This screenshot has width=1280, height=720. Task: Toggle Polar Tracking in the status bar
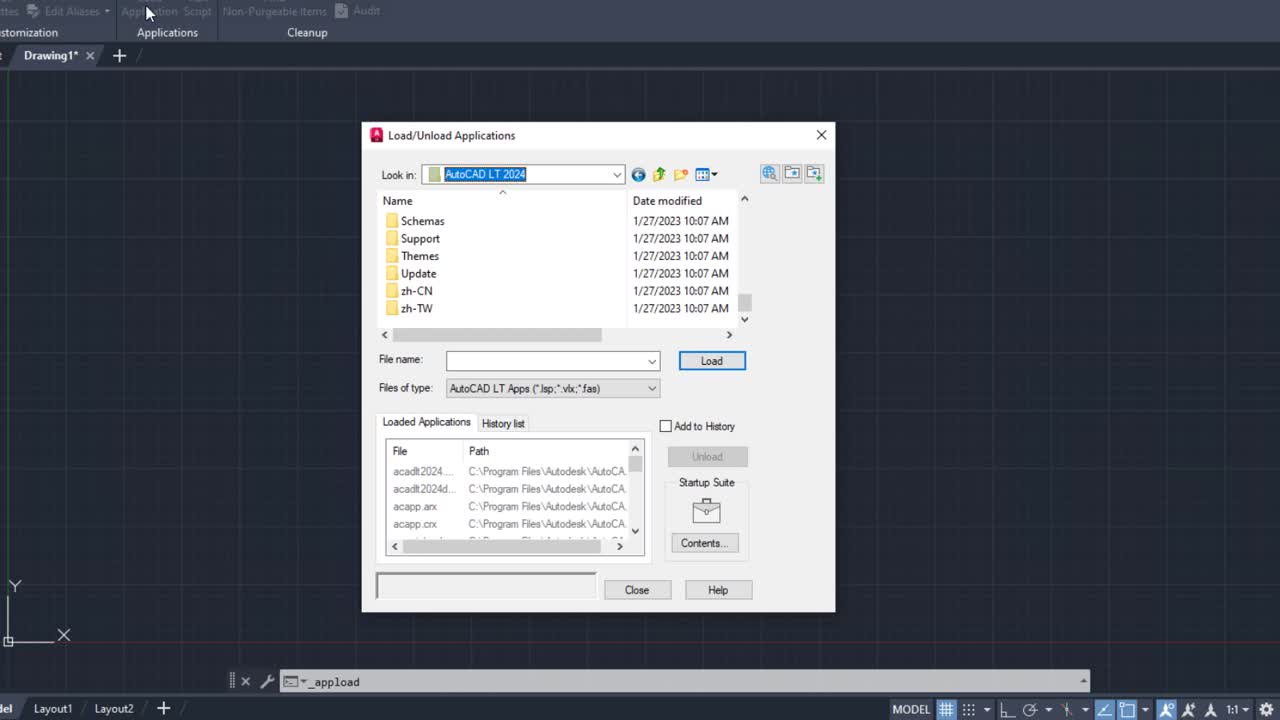coord(1031,709)
